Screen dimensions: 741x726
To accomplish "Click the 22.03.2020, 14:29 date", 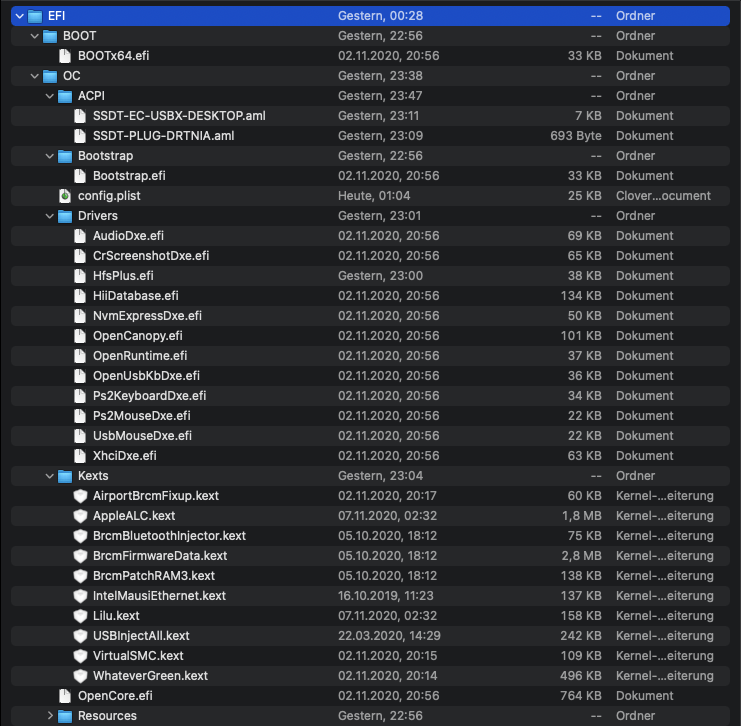I will 389,636.
